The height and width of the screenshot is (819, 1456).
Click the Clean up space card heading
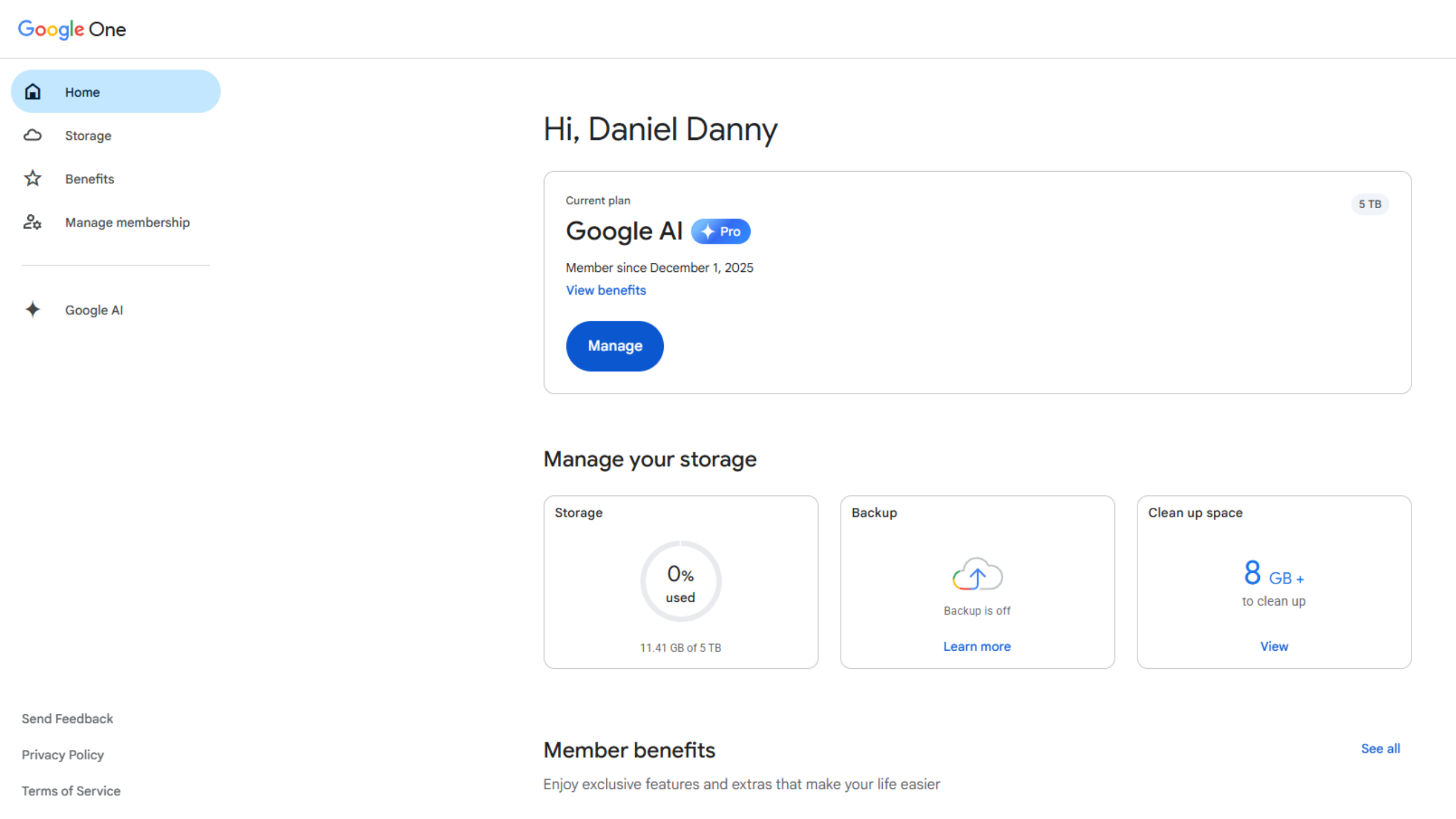[x=1195, y=512]
